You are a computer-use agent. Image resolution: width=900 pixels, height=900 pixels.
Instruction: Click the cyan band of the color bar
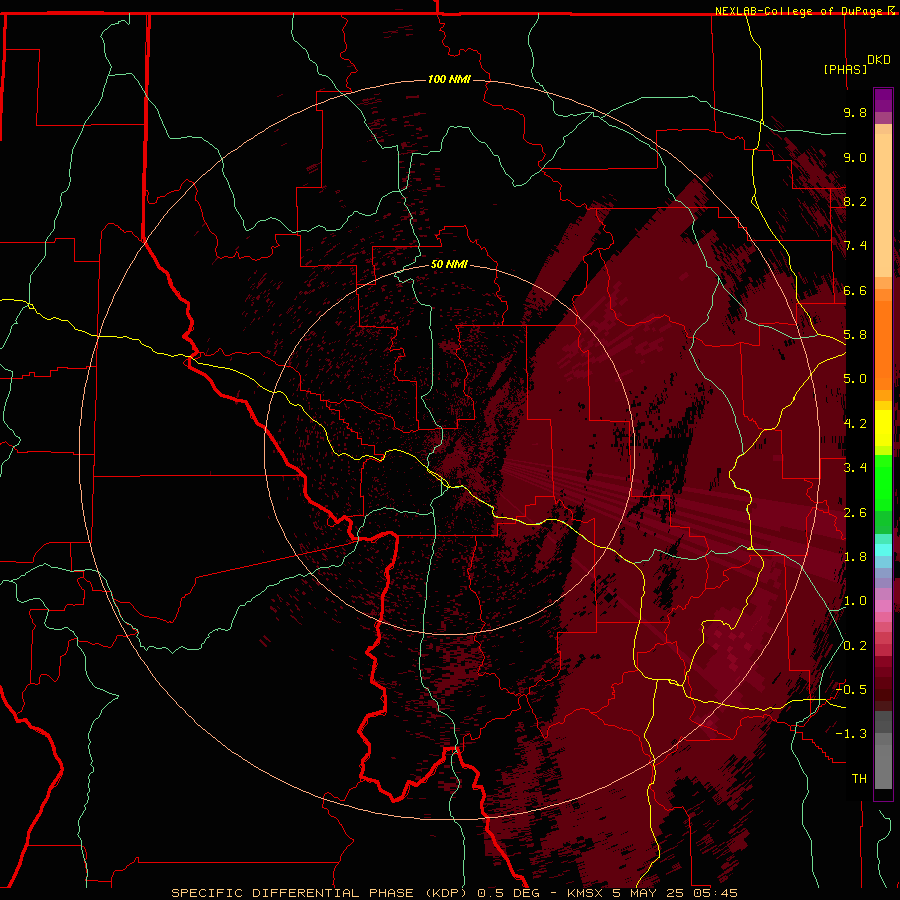[883, 549]
